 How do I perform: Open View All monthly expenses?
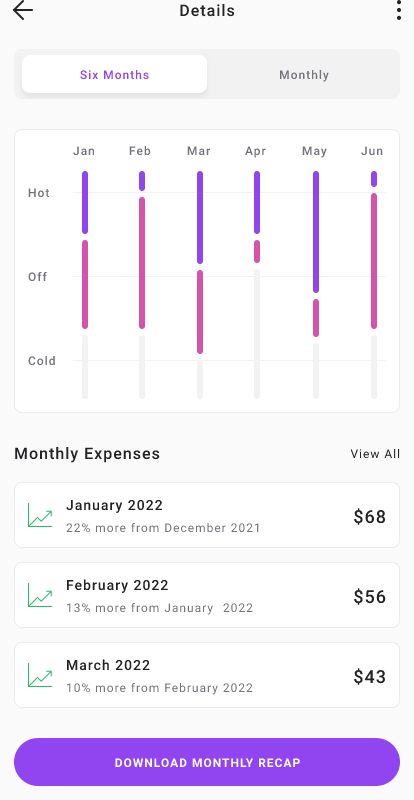[x=375, y=454]
